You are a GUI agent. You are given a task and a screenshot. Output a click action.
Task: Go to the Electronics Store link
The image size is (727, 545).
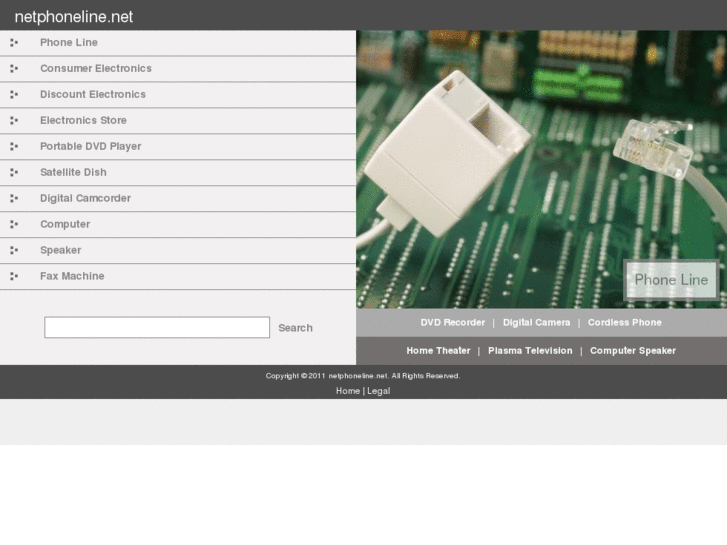tap(83, 121)
